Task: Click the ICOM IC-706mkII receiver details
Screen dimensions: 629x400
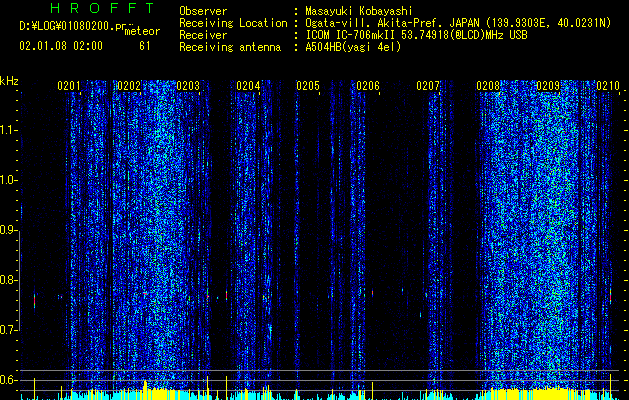Action: click(x=416, y=35)
